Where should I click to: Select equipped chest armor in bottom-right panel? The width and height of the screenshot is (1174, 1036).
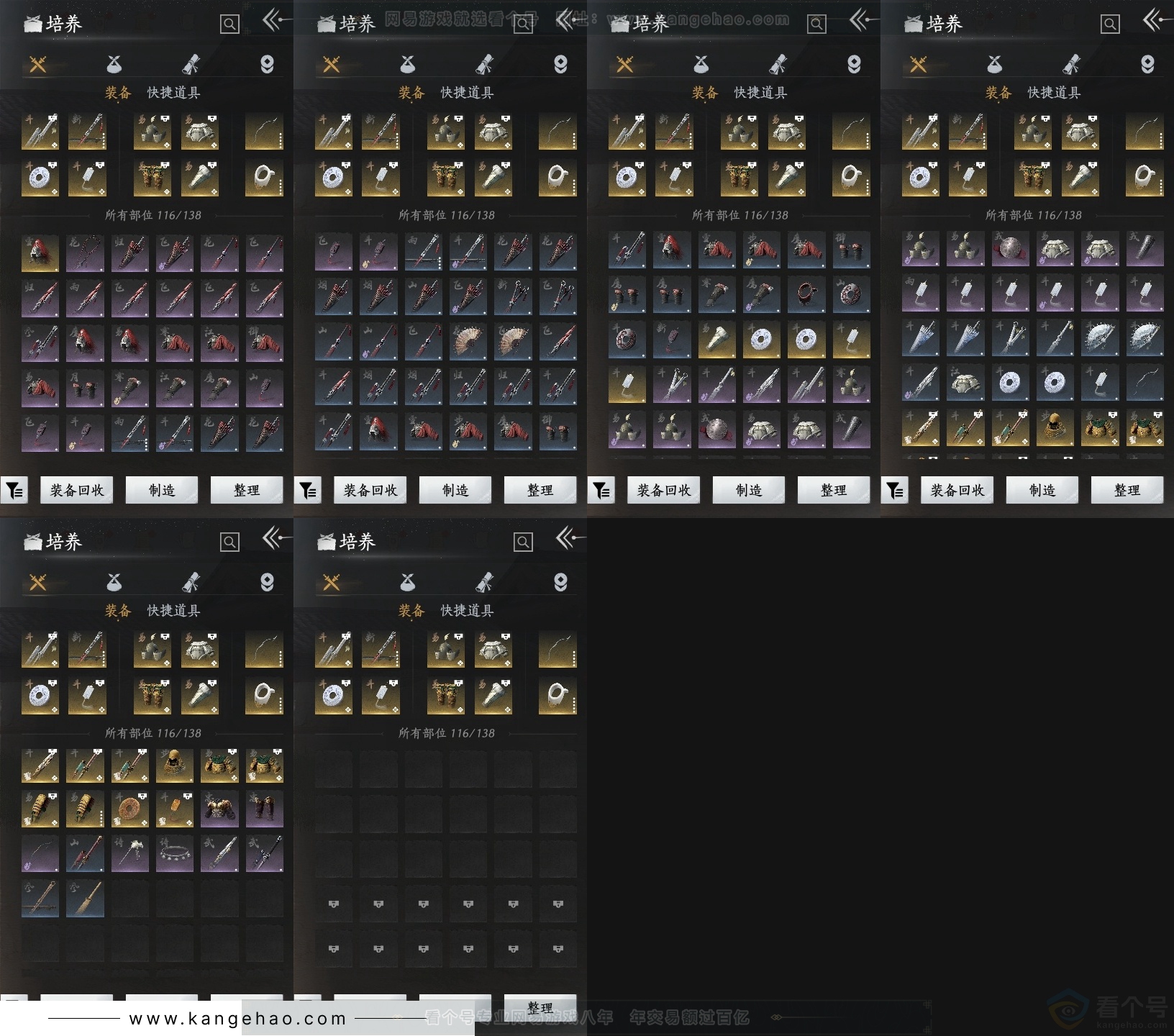tap(493, 649)
